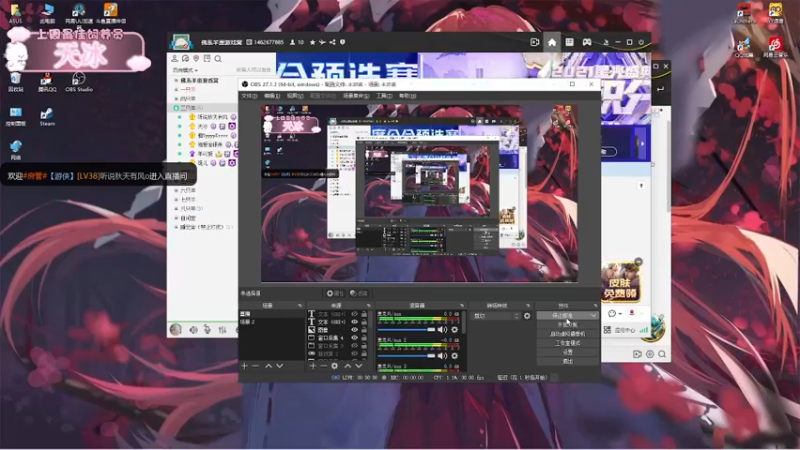
Task: Open source properties gear in sources toolbar
Action: [x=335, y=366]
